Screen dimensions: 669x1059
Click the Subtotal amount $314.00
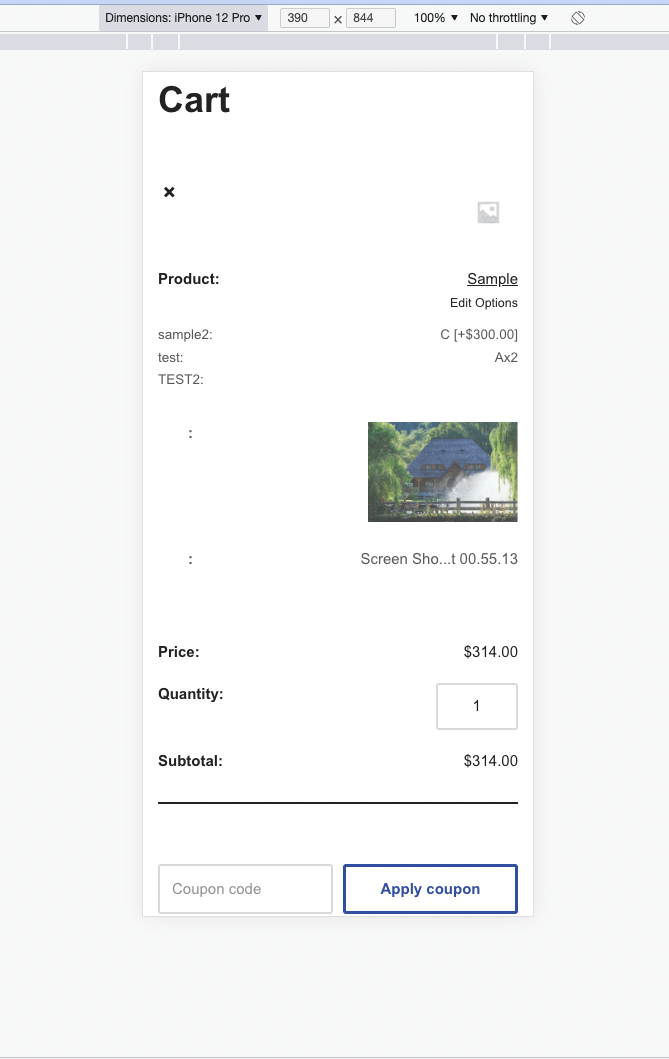tap(490, 761)
